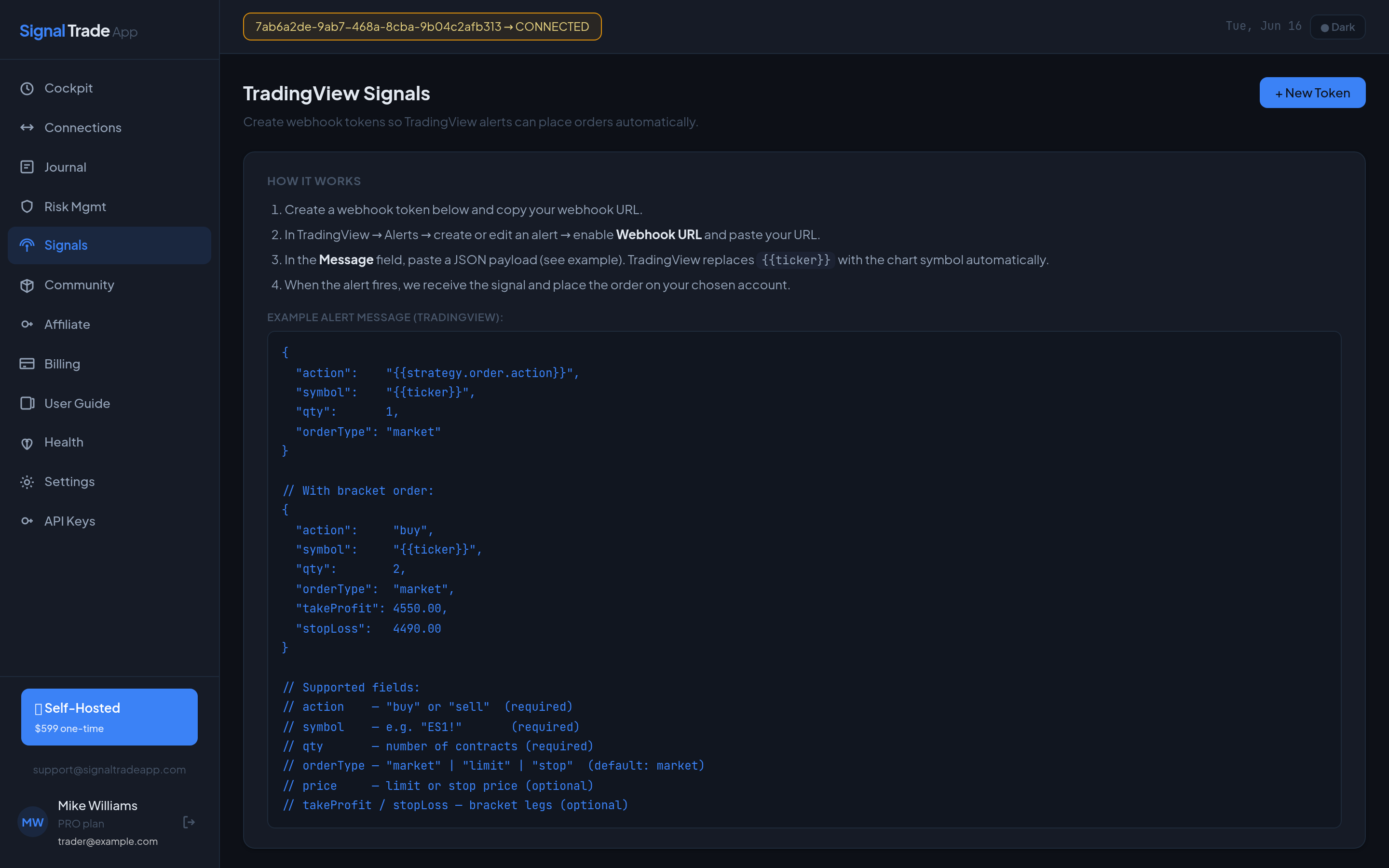Click the Signal Trade App logo
Viewport: 1389px width, 868px height.
point(79,31)
